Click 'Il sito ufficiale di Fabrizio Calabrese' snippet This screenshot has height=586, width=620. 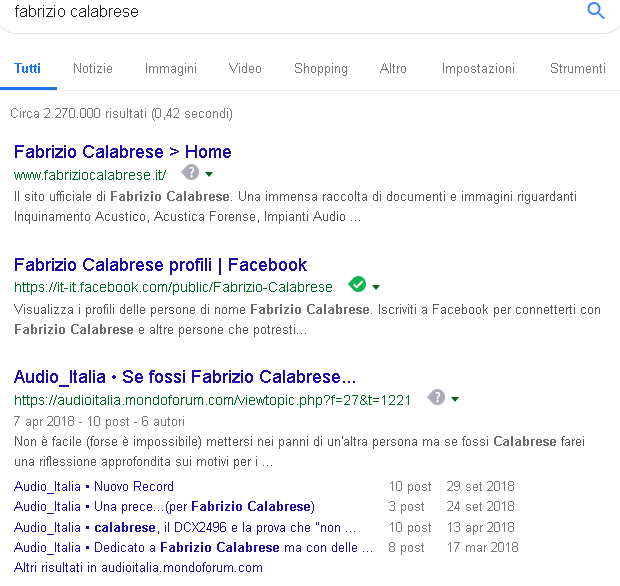pyautogui.click(x=295, y=206)
